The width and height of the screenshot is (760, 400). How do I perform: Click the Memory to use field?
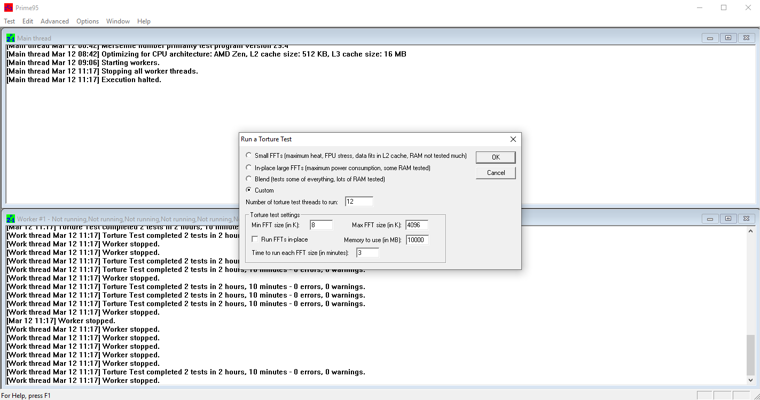click(x=417, y=240)
